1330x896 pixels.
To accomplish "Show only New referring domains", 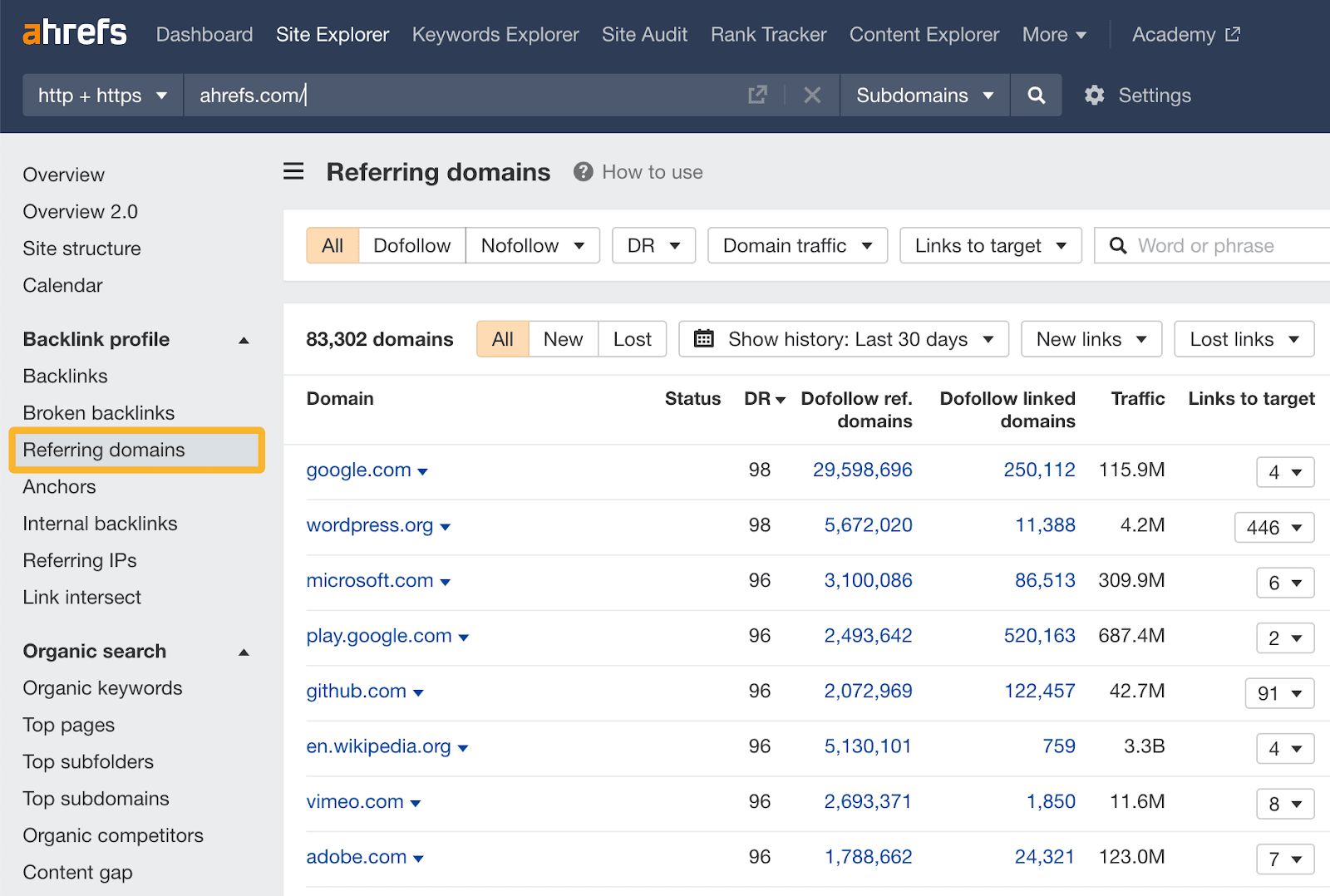I will 563,338.
